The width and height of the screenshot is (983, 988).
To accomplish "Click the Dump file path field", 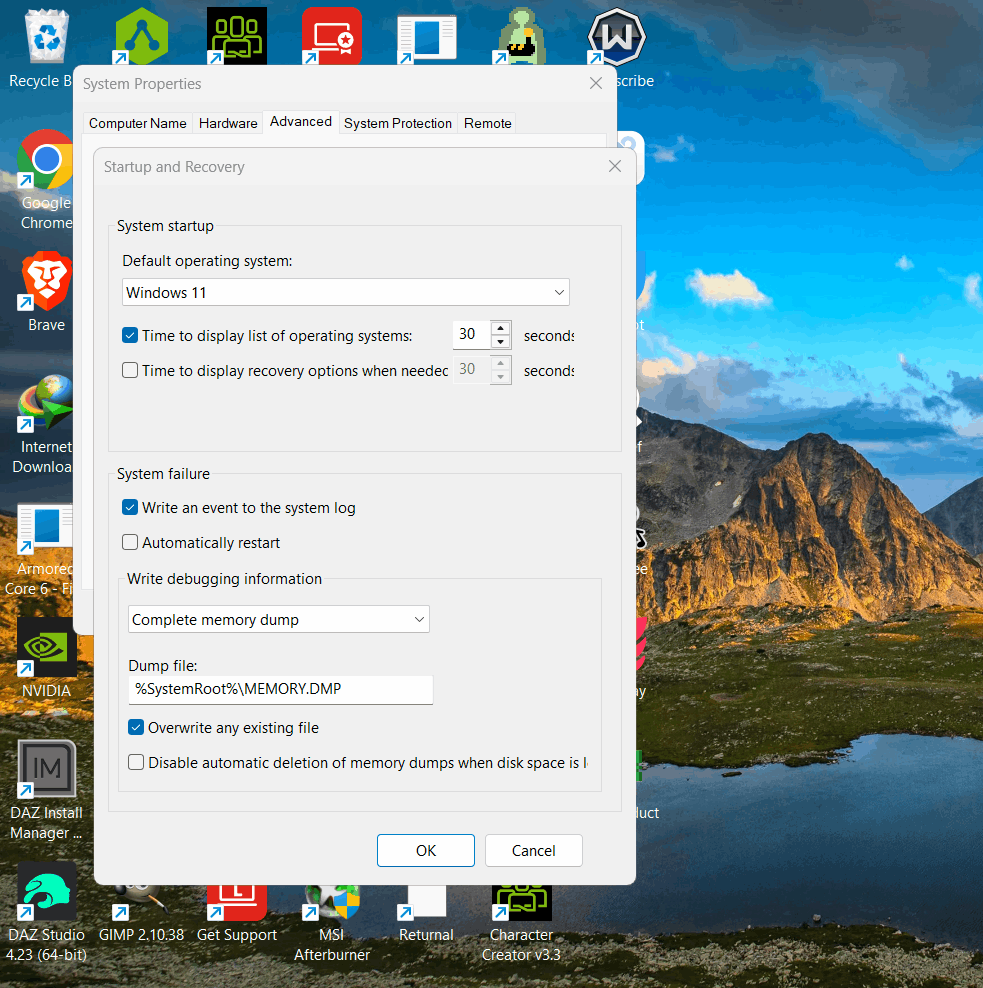I will coord(280,689).
